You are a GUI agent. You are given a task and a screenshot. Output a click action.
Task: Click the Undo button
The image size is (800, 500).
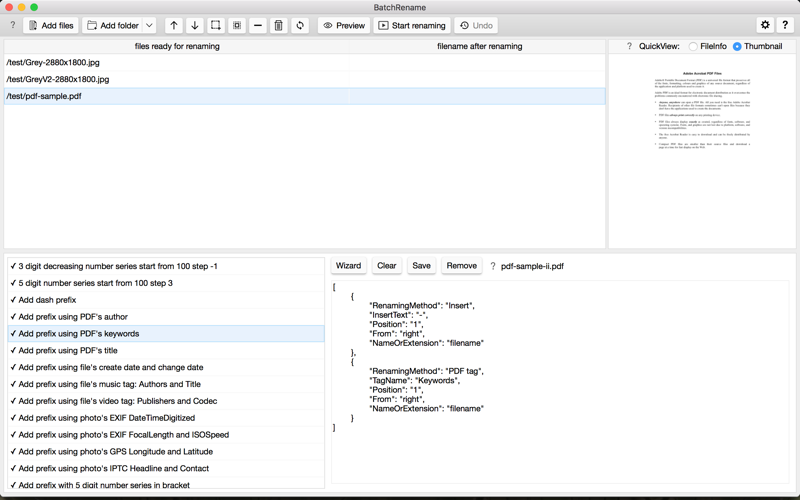coord(476,26)
